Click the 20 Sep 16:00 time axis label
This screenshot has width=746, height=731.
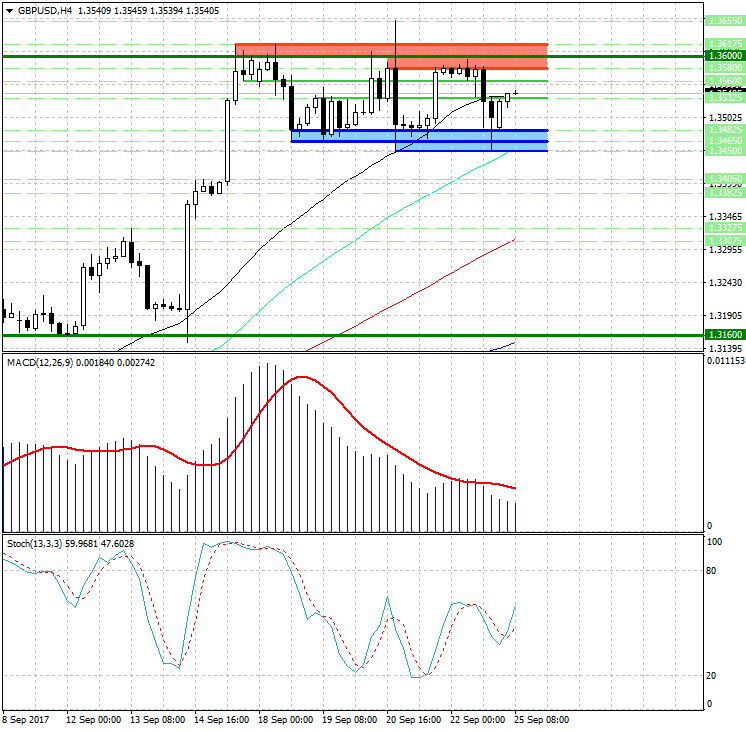coord(414,719)
